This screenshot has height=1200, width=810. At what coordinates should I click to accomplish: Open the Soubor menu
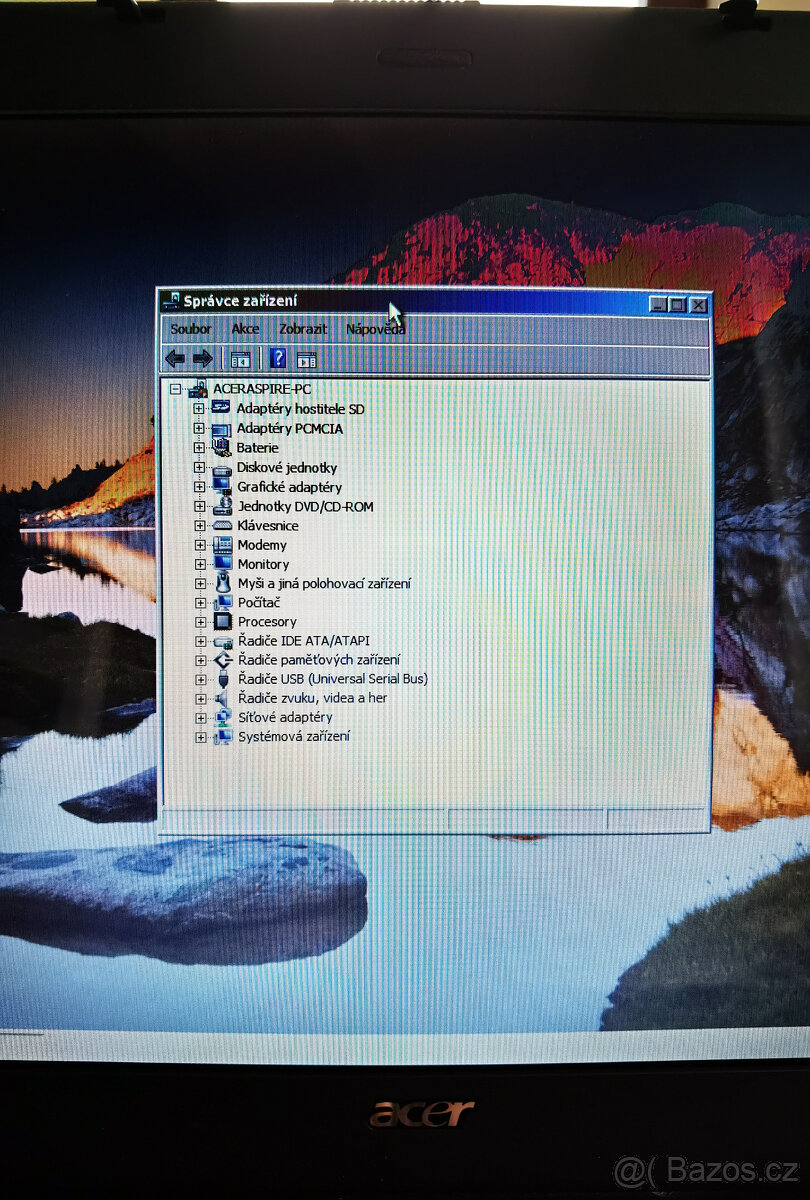pos(191,329)
